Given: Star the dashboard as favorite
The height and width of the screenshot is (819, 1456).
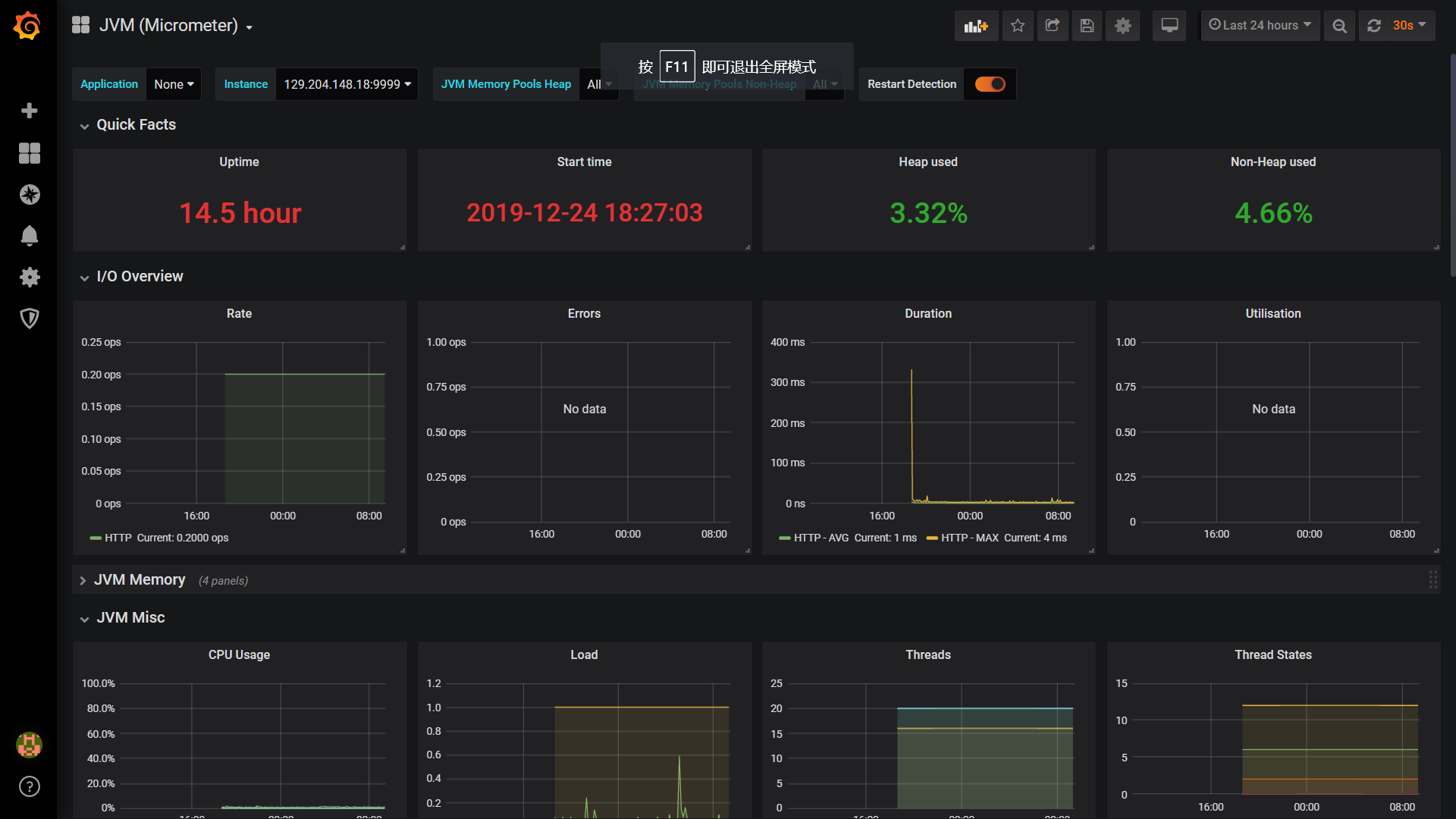Looking at the screenshot, I should pos(1018,26).
